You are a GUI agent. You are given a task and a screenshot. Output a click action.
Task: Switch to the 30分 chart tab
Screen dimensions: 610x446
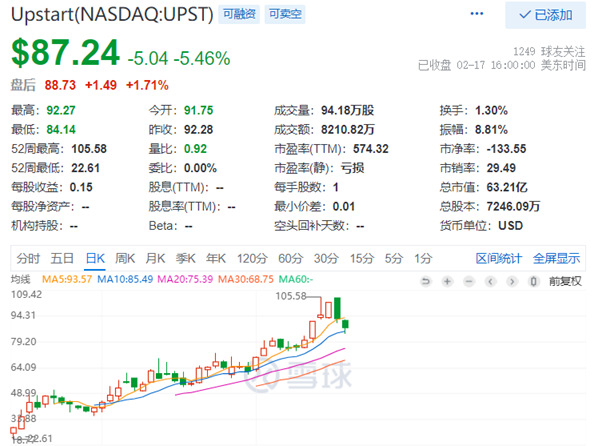pyautogui.click(x=326, y=258)
